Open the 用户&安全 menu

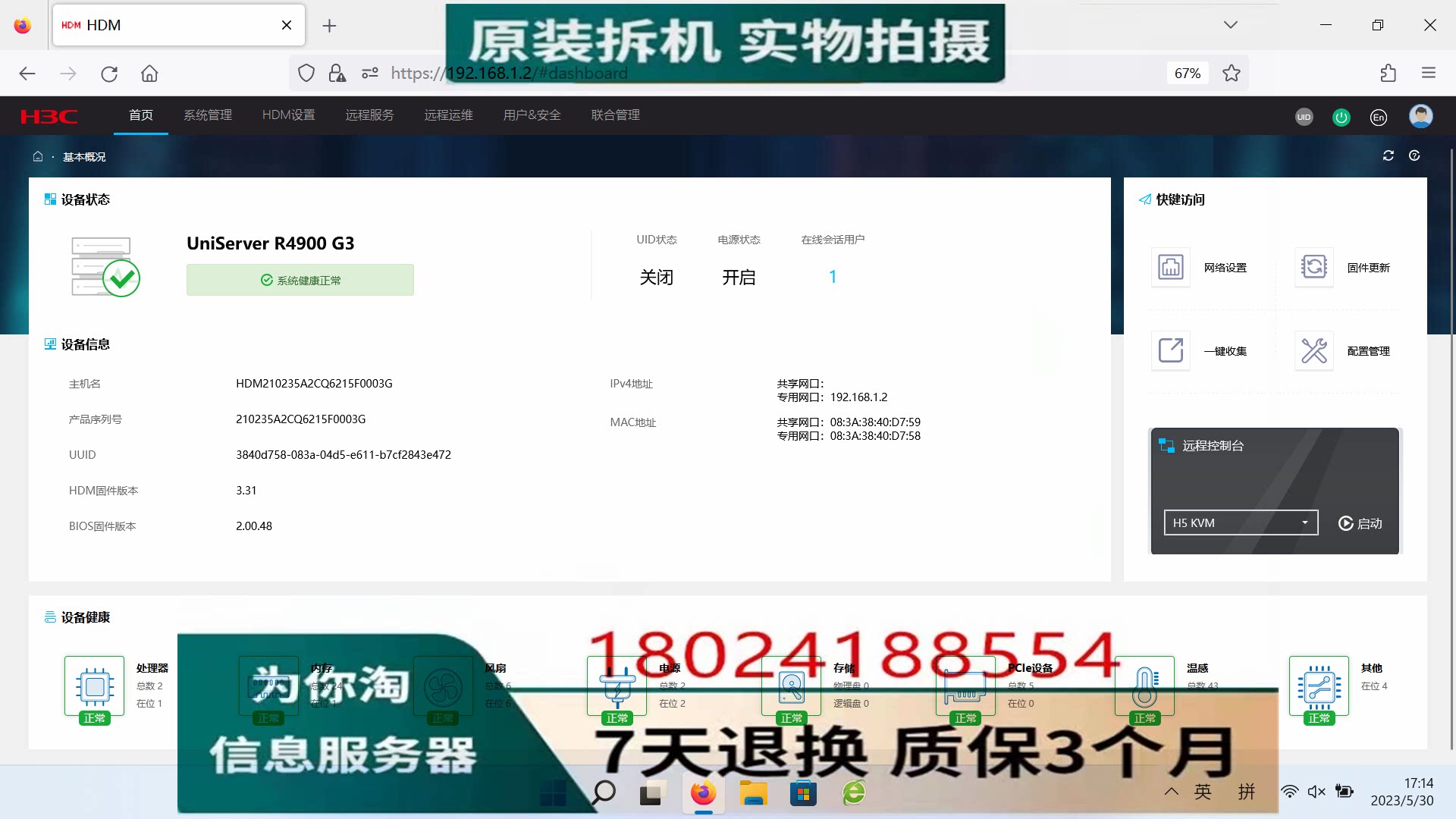click(532, 115)
